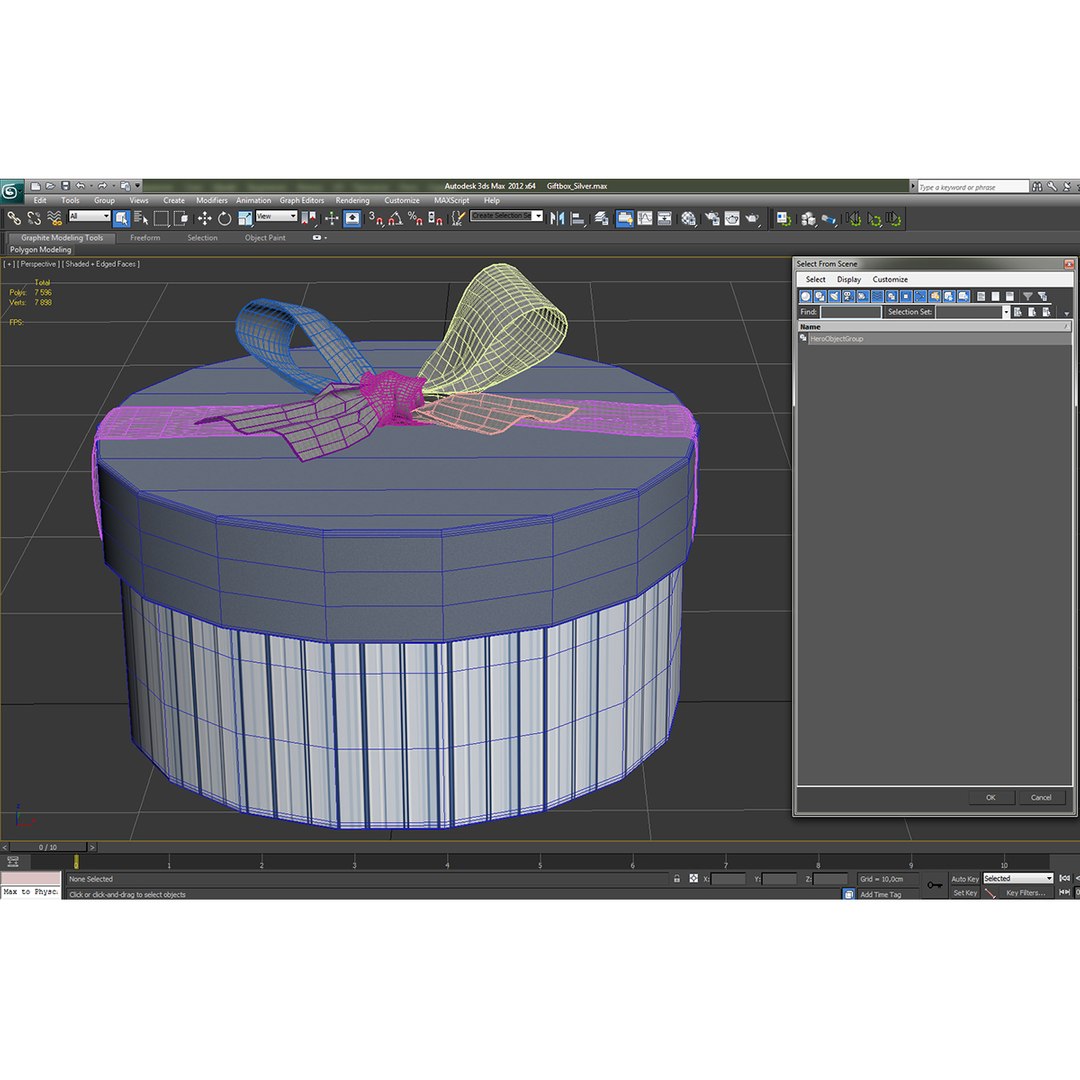Click the Edit Named Selection Sets icon
Screen dimensions: 1080x1080
(458, 218)
